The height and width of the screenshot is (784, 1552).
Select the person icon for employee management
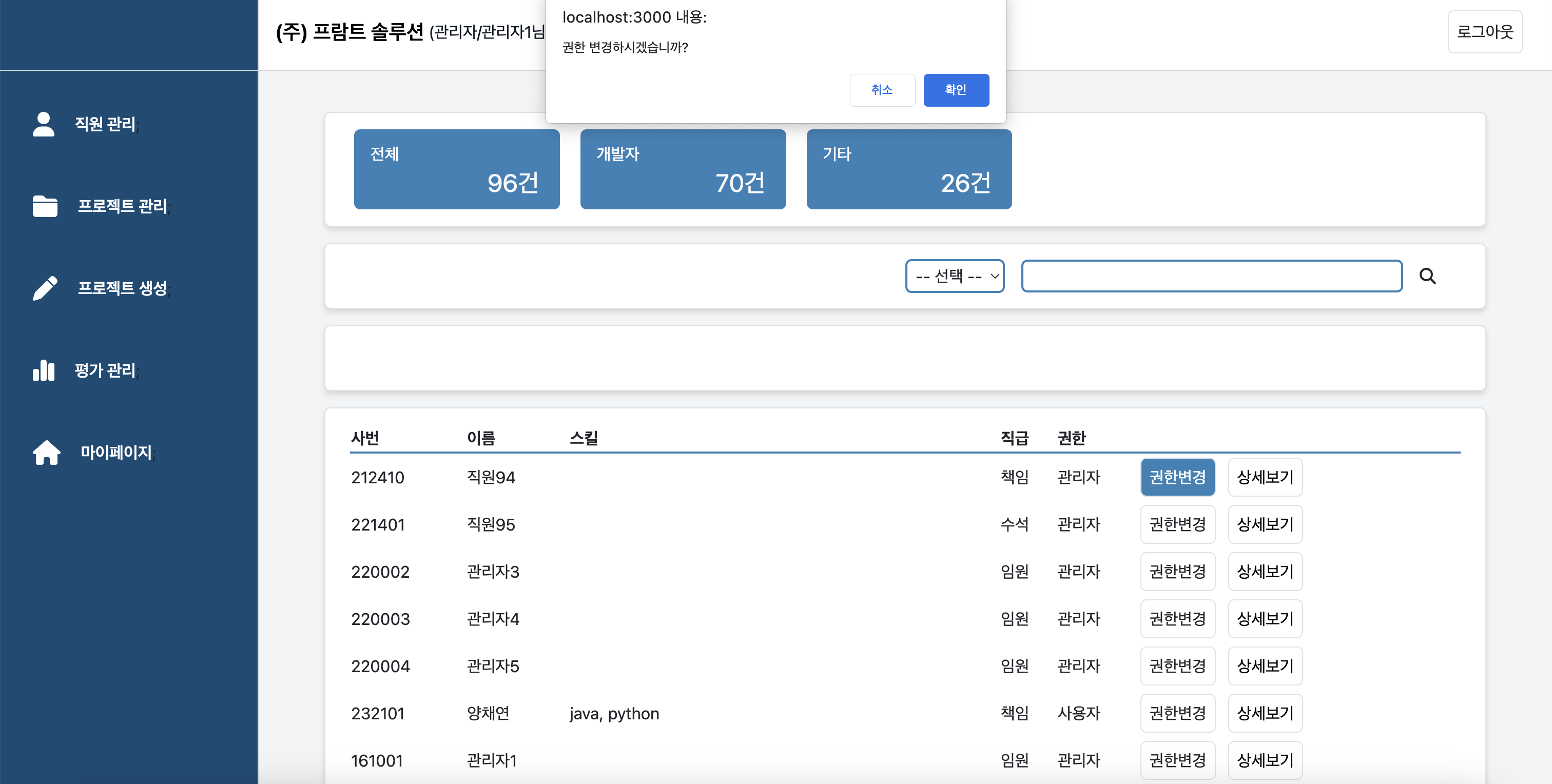[x=44, y=124]
